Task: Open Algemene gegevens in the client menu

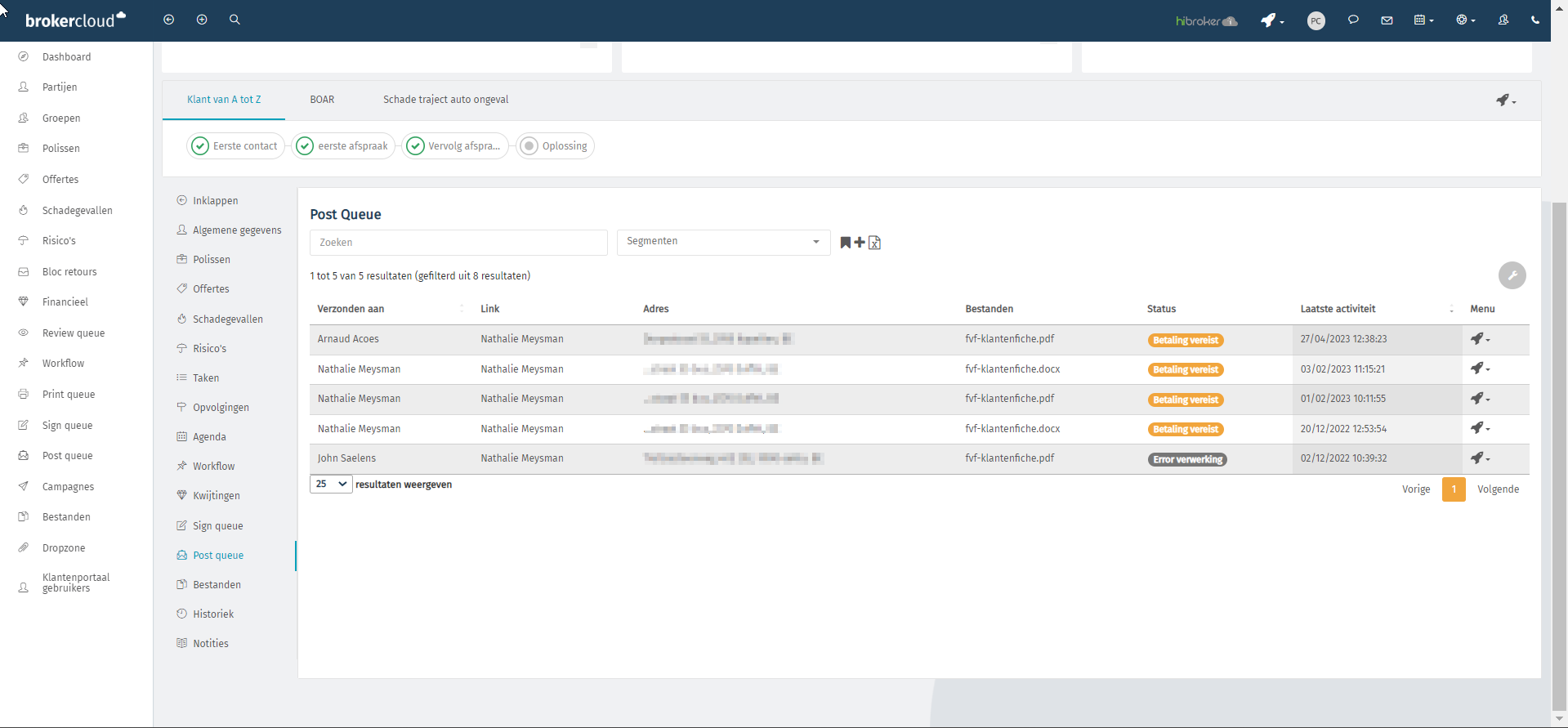Action: point(237,230)
